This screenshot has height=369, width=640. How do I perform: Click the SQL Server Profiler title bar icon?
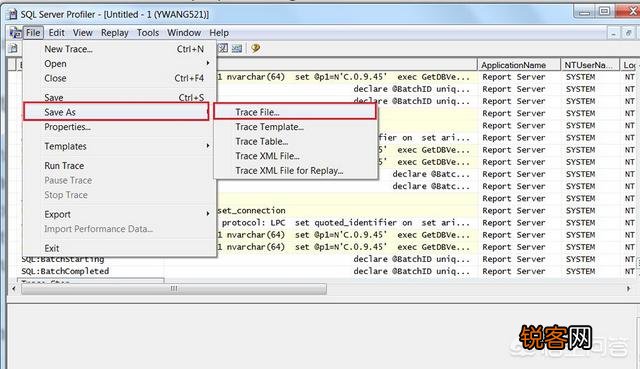click(x=13, y=14)
